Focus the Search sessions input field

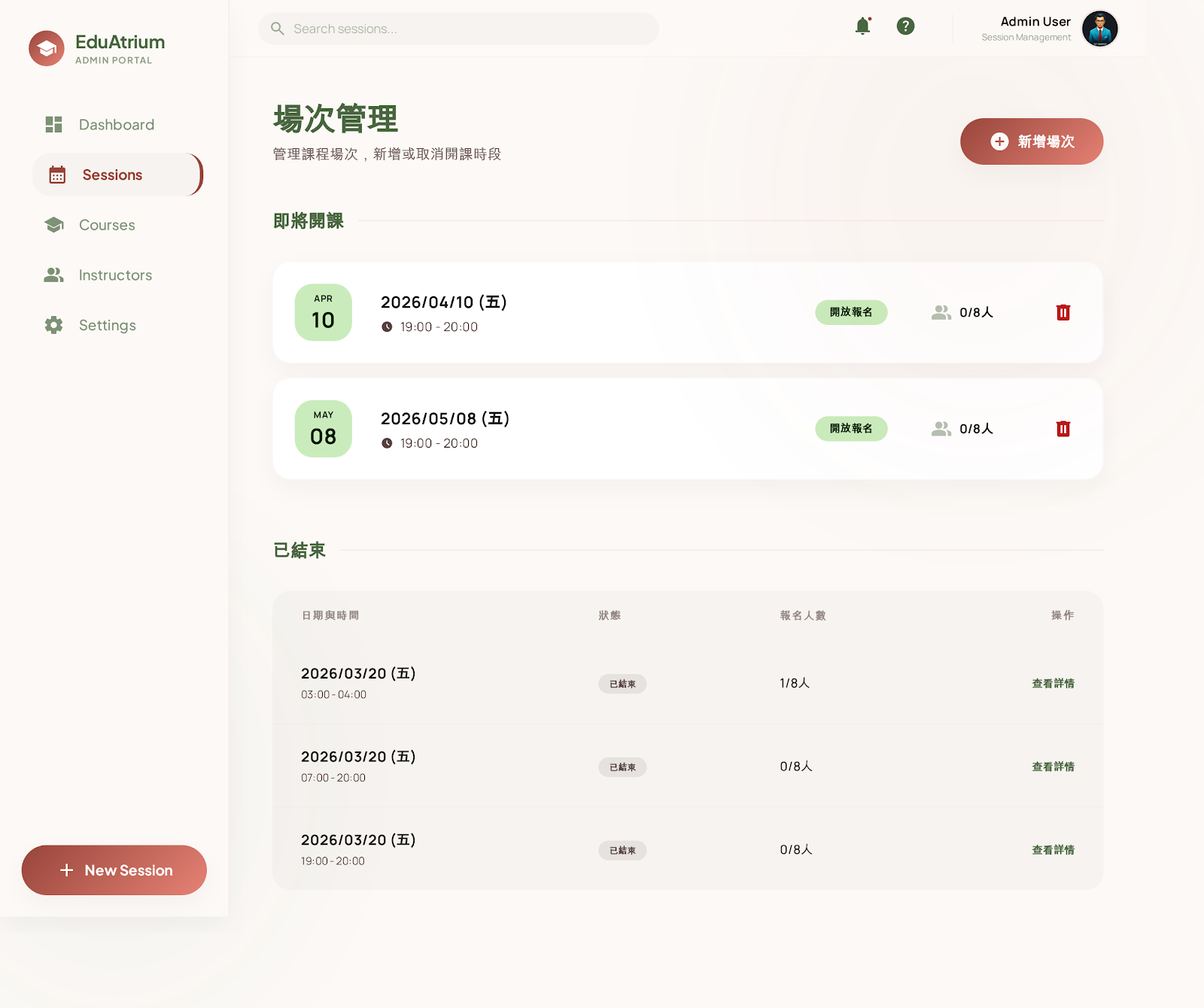click(467, 29)
